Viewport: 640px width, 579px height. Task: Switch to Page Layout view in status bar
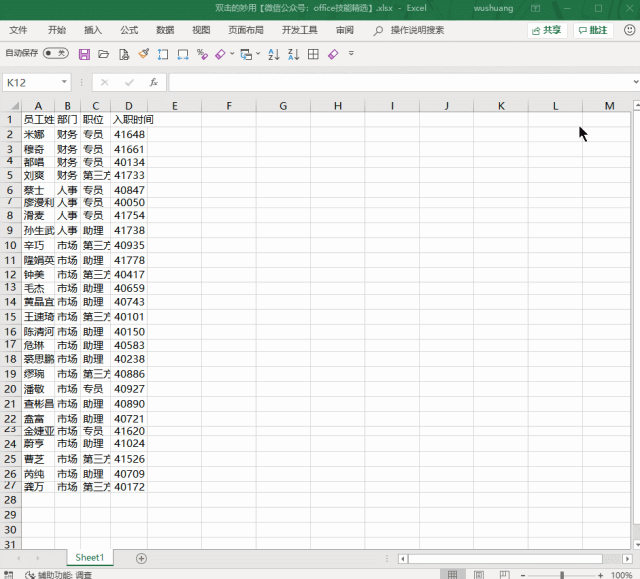(x=479, y=575)
